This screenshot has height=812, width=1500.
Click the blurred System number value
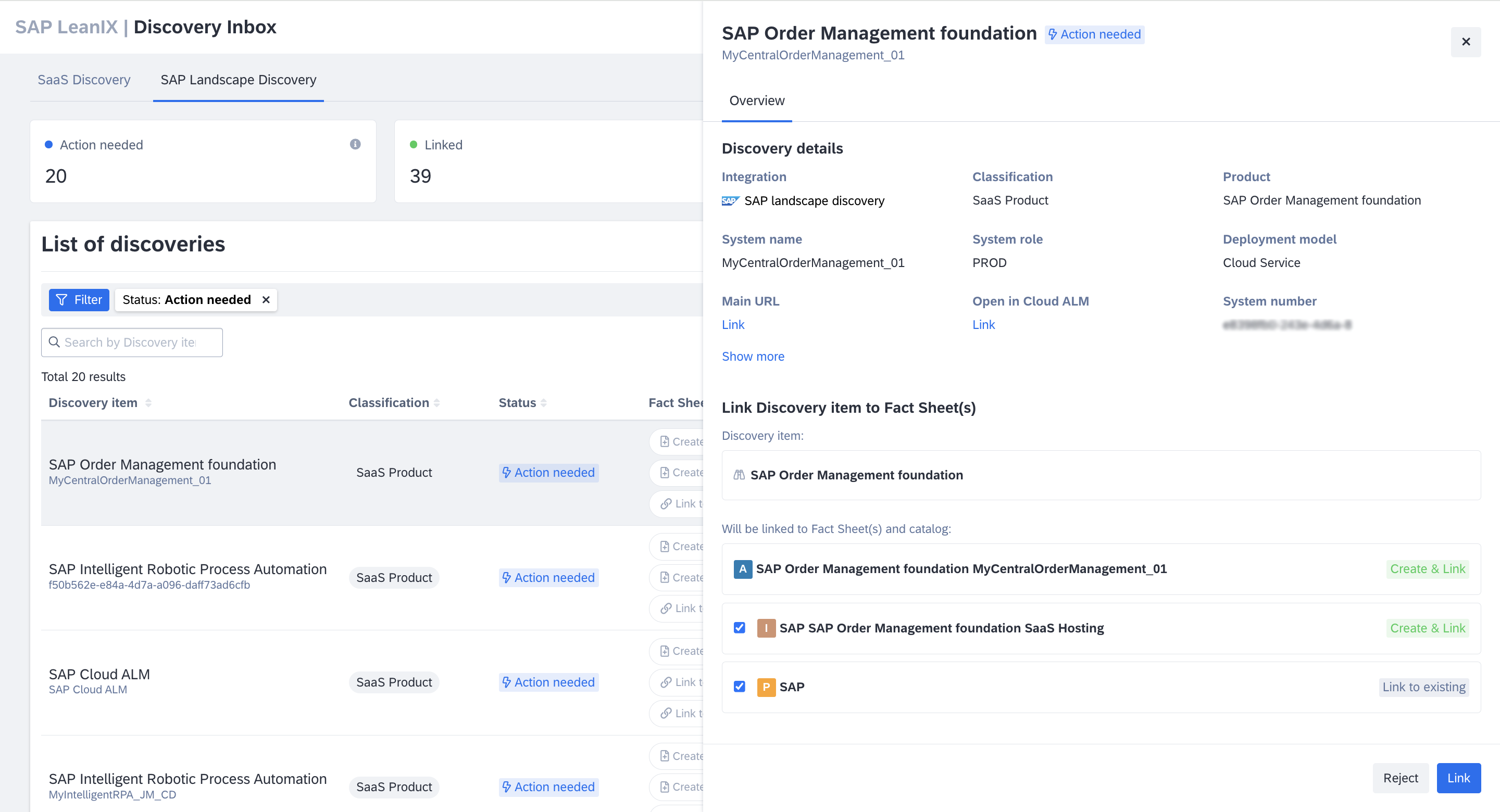(1286, 325)
